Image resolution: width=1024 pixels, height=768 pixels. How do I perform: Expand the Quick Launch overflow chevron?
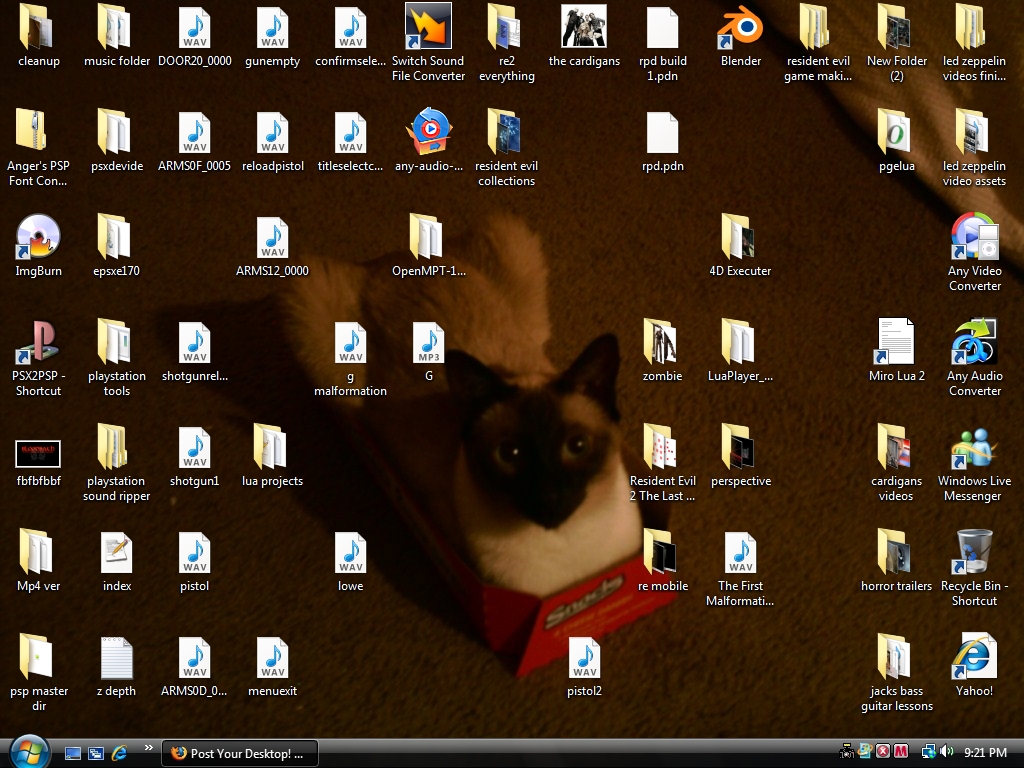[x=149, y=747]
